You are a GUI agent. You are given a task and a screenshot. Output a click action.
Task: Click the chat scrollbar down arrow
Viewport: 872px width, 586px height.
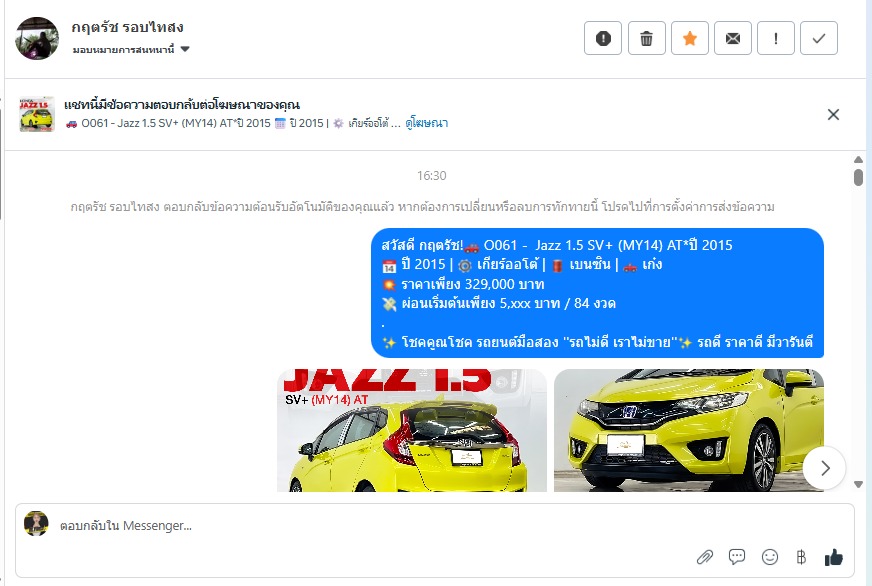(858, 484)
